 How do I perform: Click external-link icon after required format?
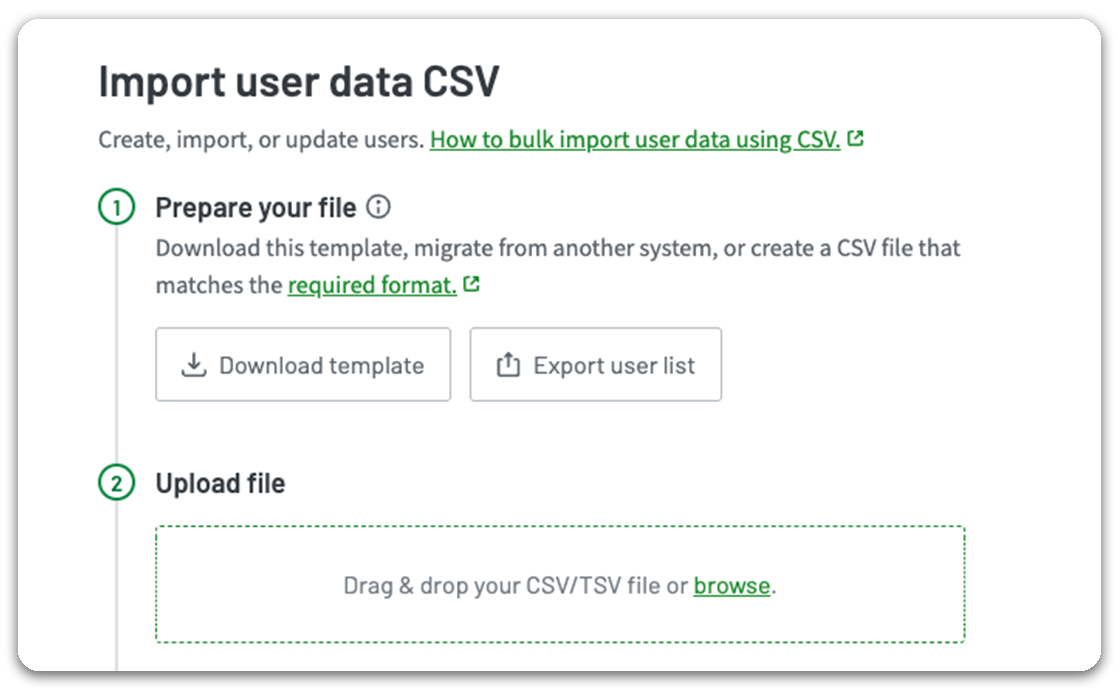(471, 285)
